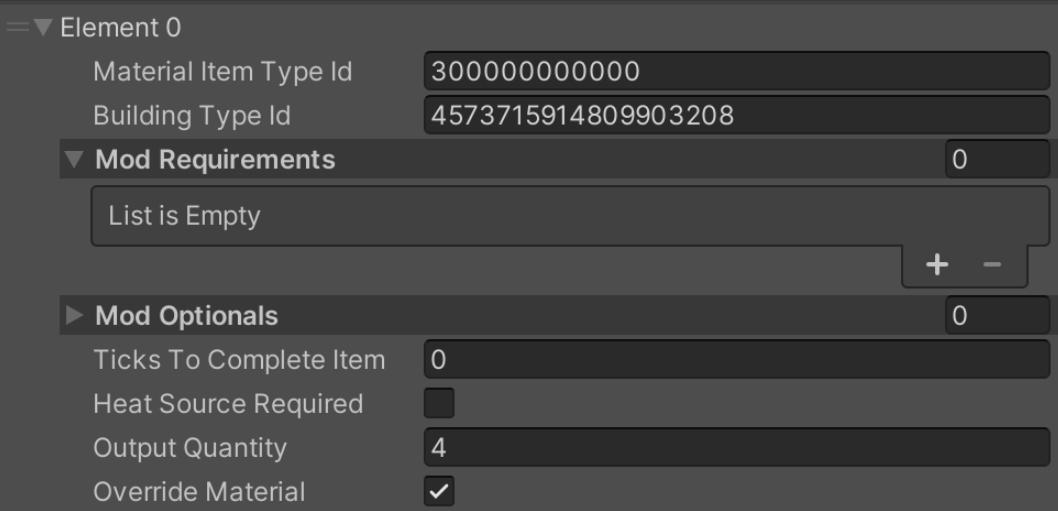Click the Output Quantity label
Screen dimensions: 1058x511
(190, 448)
